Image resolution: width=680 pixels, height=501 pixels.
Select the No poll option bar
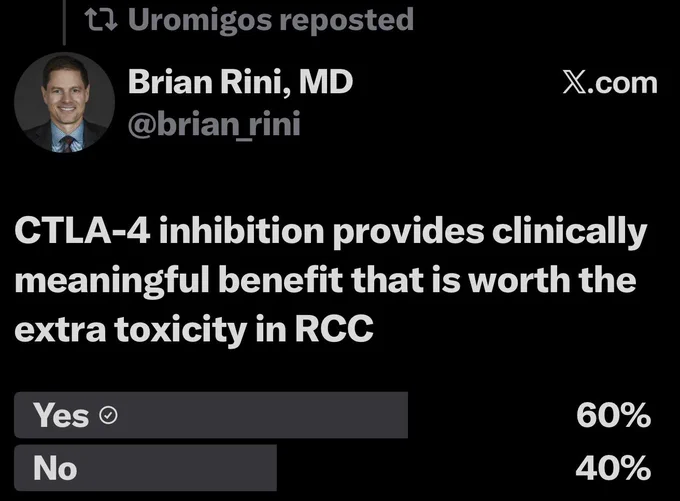click(x=145, y=468)
